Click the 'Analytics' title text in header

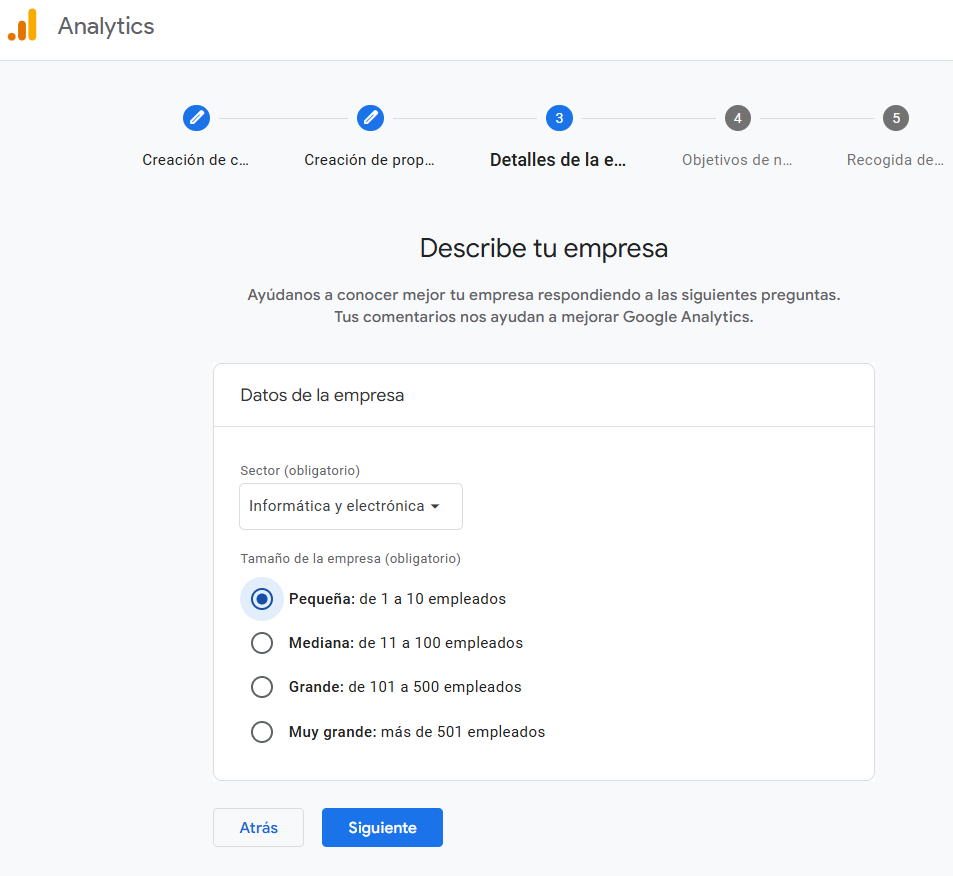point(106,26)
